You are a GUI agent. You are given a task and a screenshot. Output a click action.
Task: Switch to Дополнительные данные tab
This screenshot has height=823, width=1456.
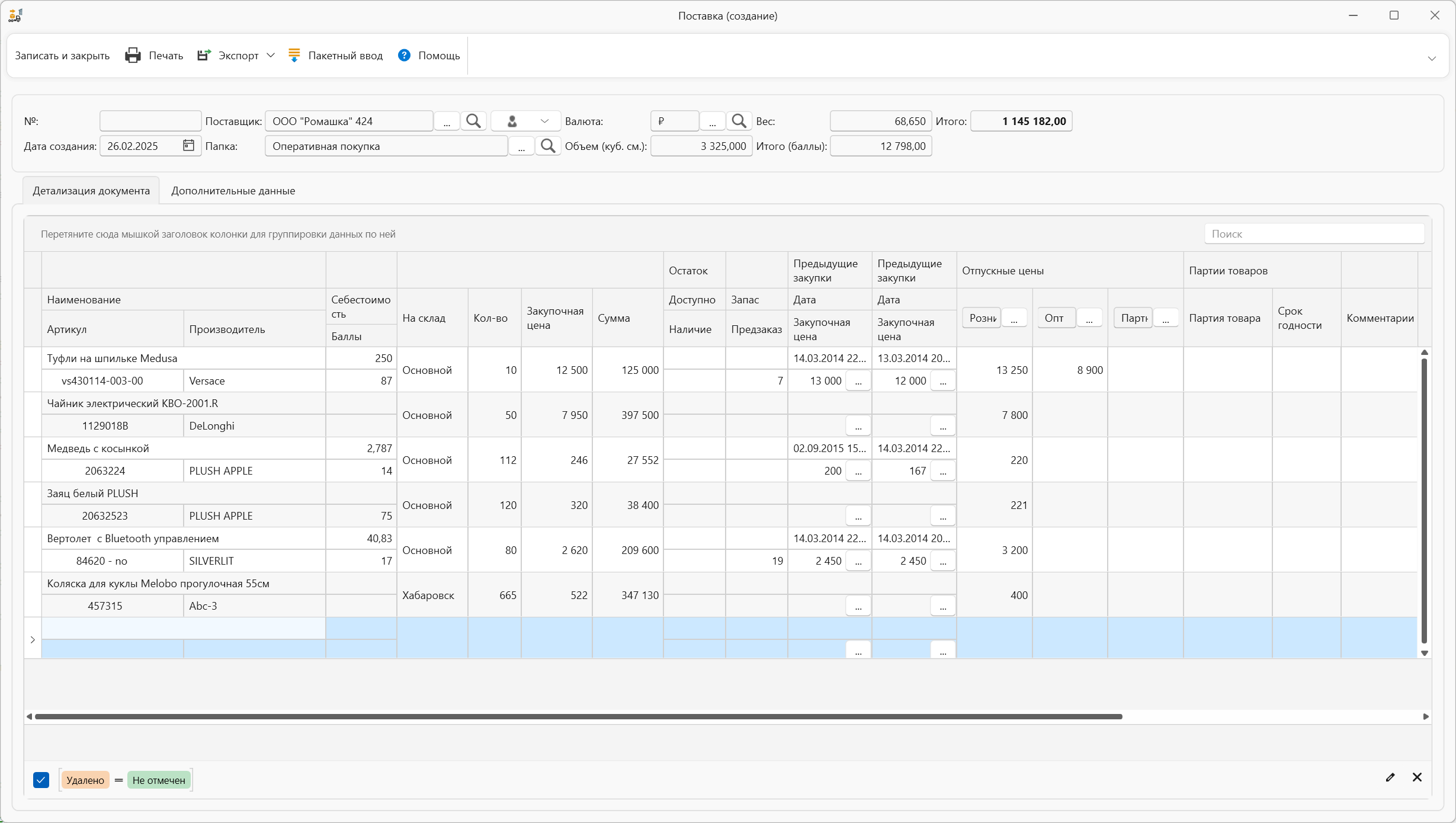pyautogui.click(x=233, y=191)
